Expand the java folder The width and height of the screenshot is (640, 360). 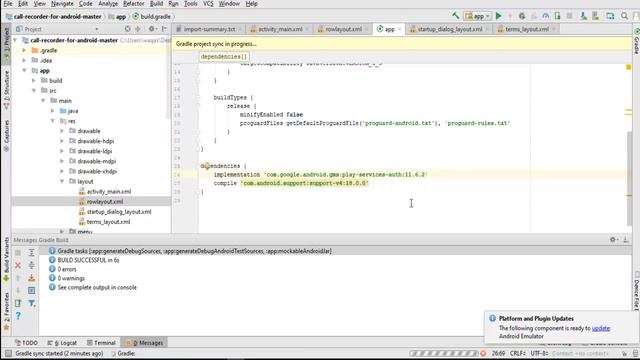[x=53, y=111]
